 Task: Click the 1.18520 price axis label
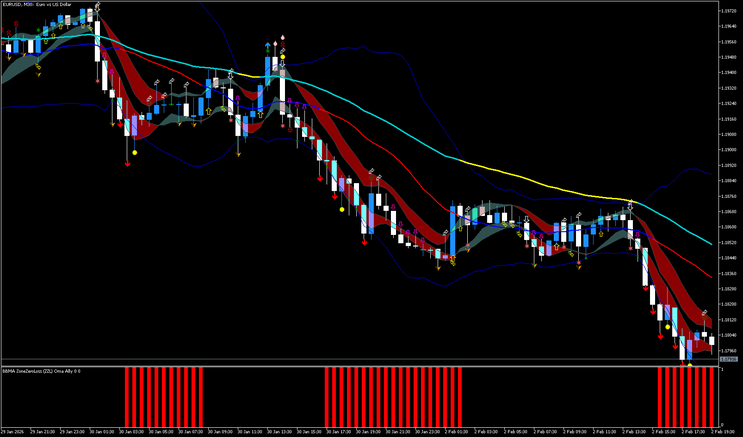(x=728, y=243)
